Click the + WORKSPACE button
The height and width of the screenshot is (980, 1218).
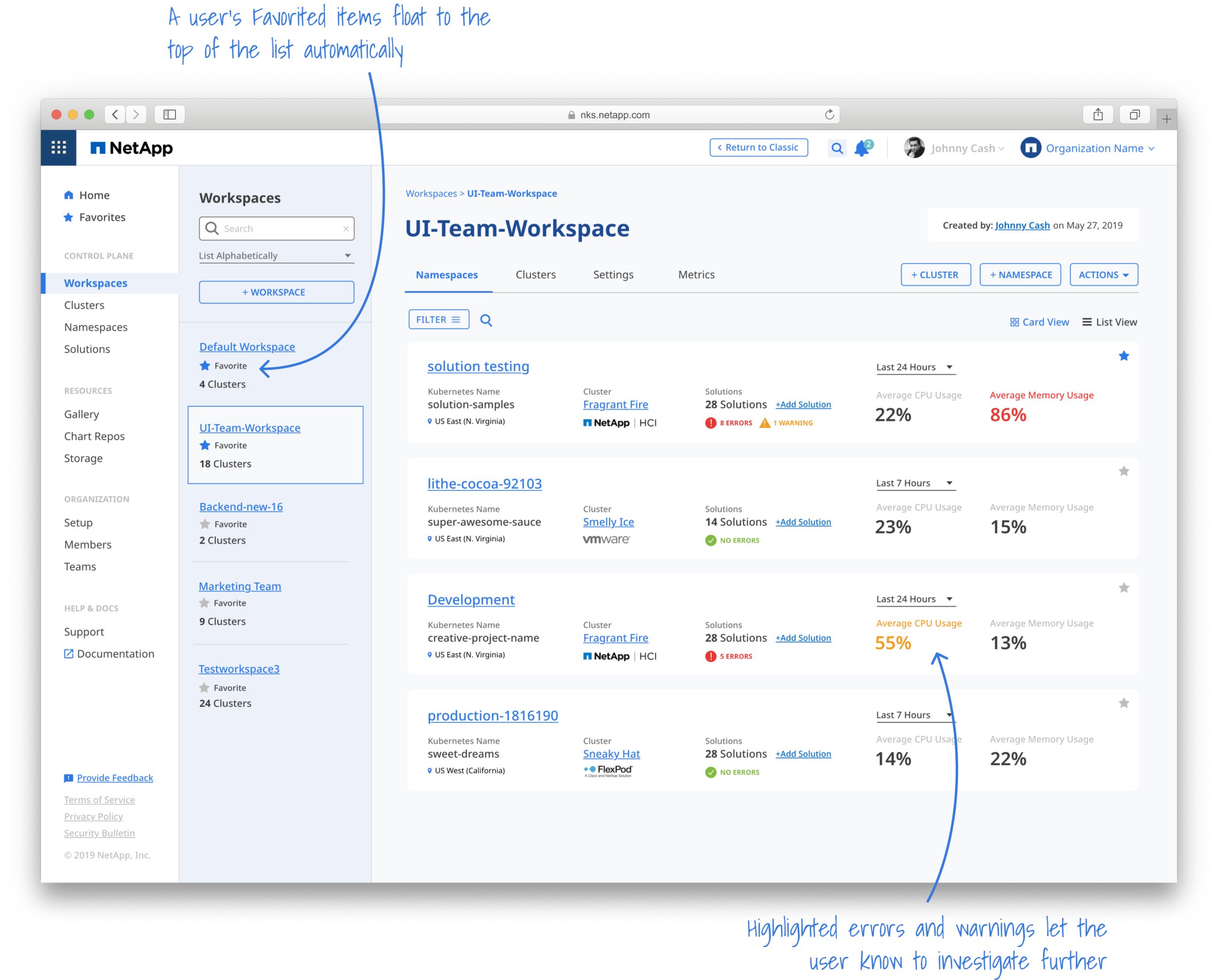click(x=276, y=292)
